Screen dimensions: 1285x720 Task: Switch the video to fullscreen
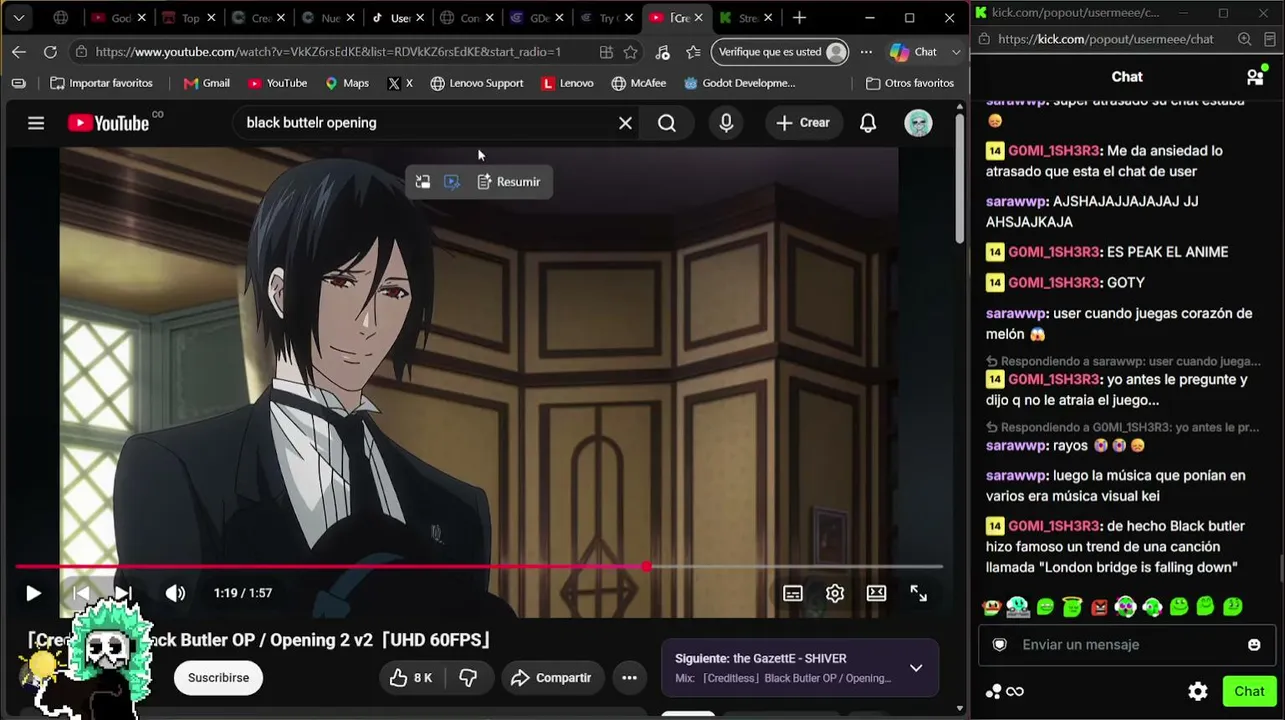click(x=919, y=593)
